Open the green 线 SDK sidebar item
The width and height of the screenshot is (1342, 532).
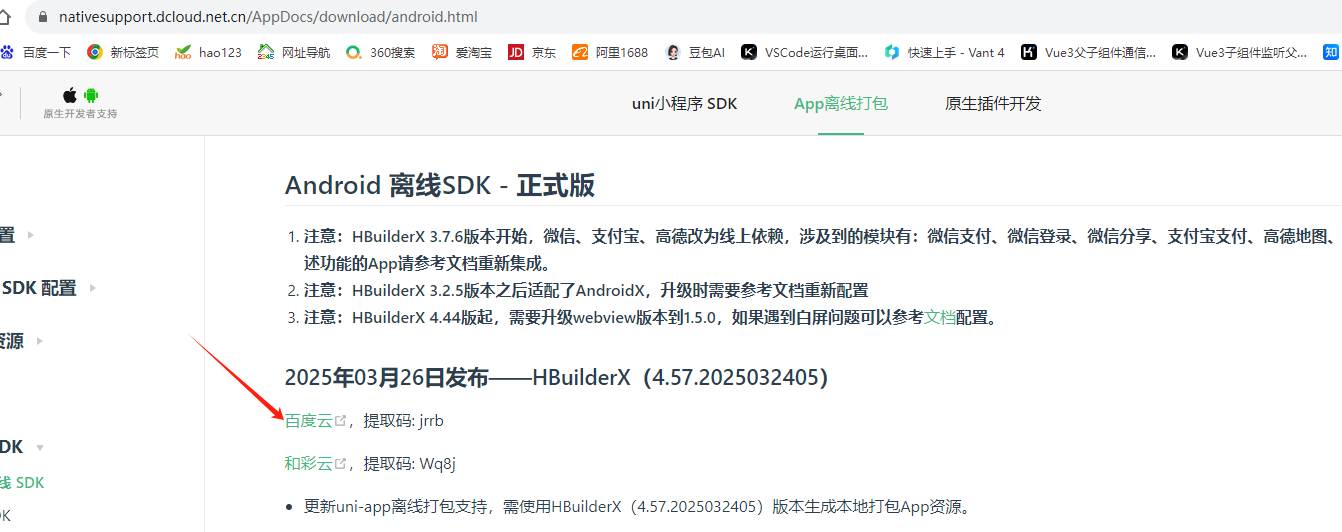pos(22,483)
